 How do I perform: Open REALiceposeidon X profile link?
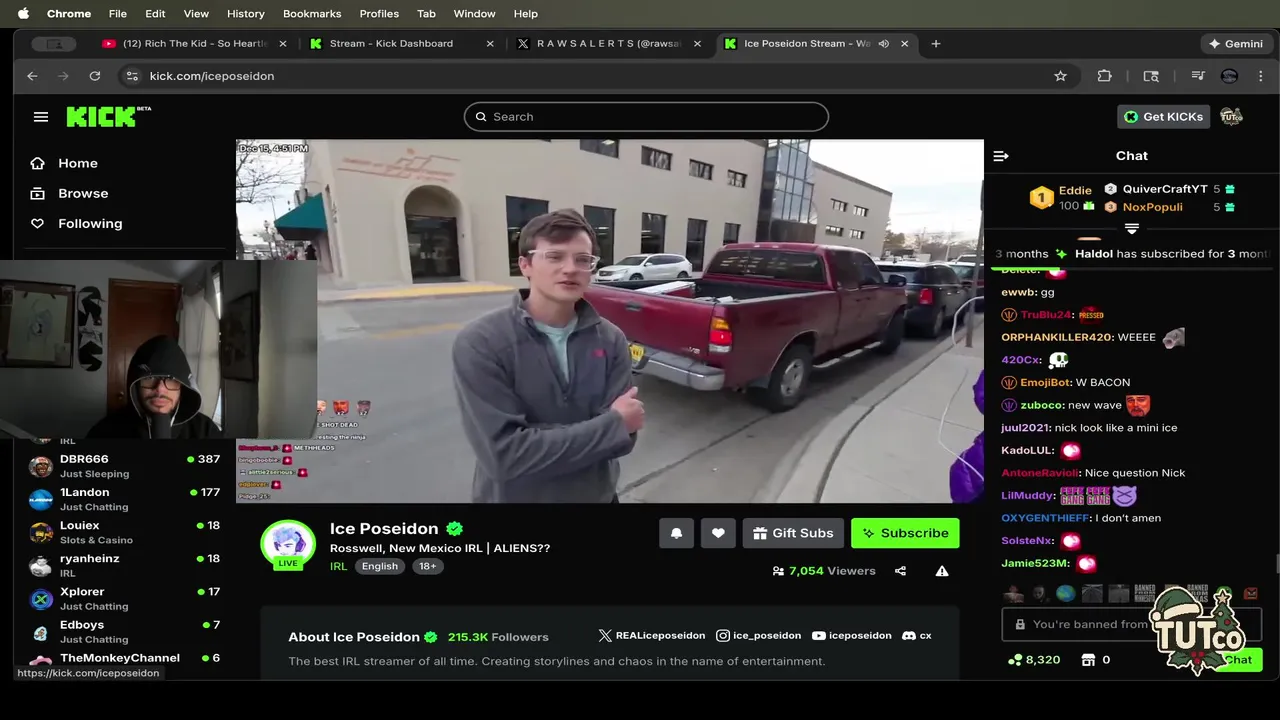652,636
